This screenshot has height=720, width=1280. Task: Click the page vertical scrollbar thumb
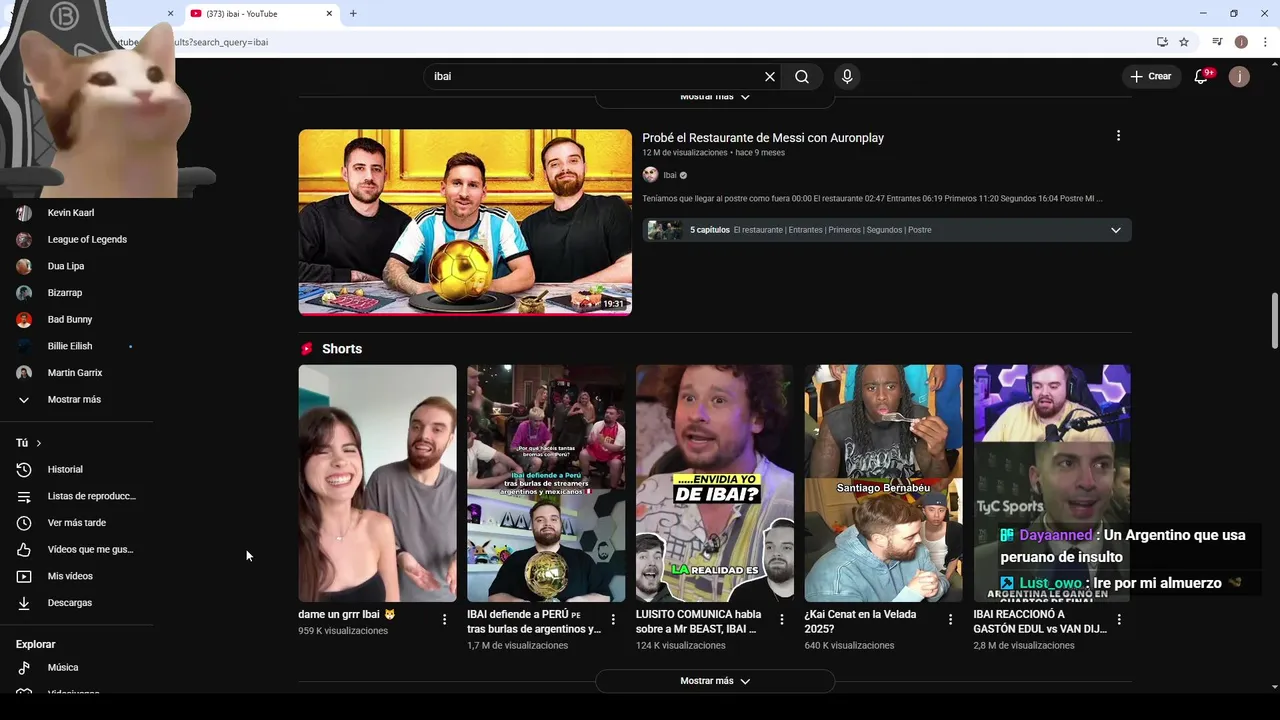(1274, 321)
